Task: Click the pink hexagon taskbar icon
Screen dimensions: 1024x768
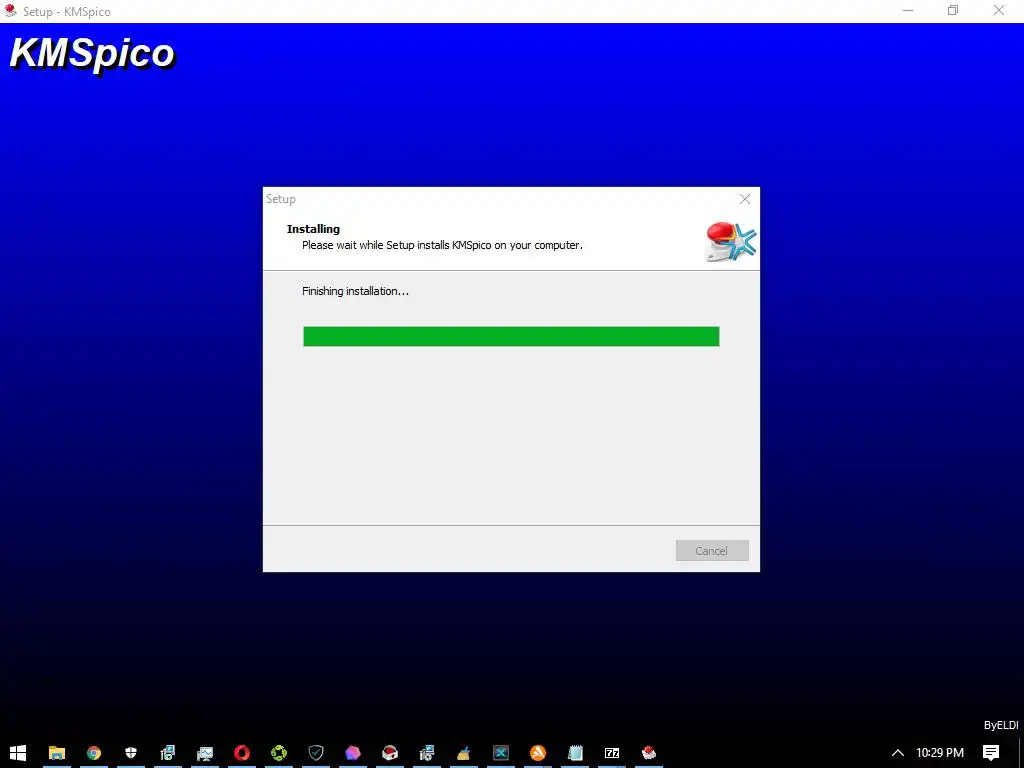Action: point(353,752)
